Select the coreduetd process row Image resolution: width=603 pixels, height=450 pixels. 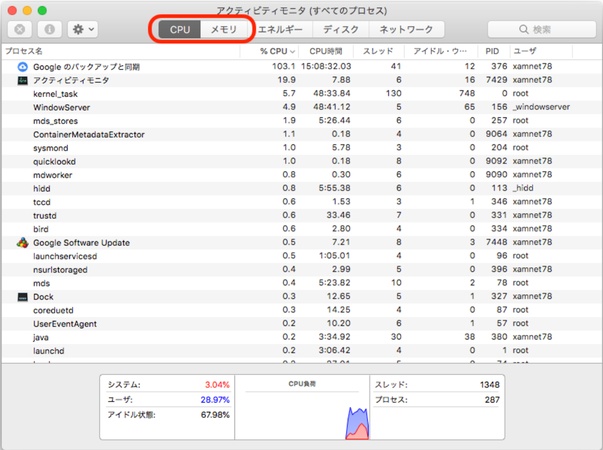(302, 310)
